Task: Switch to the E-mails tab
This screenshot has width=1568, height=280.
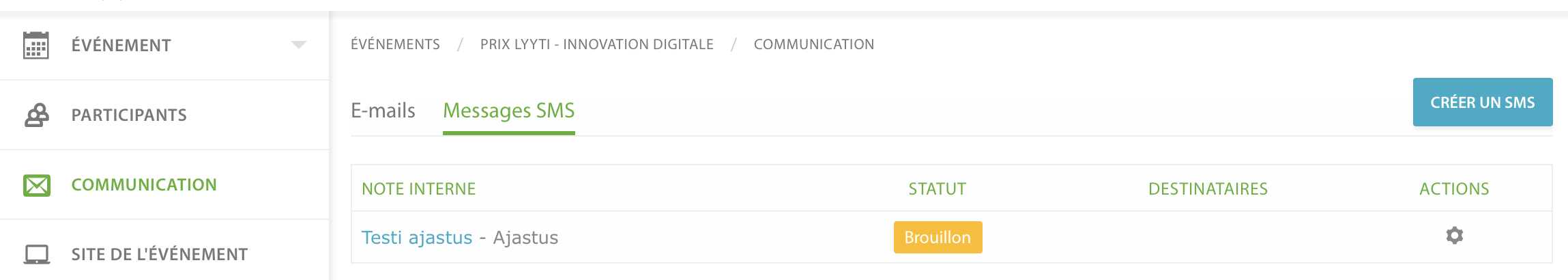Action: point(383,111)
